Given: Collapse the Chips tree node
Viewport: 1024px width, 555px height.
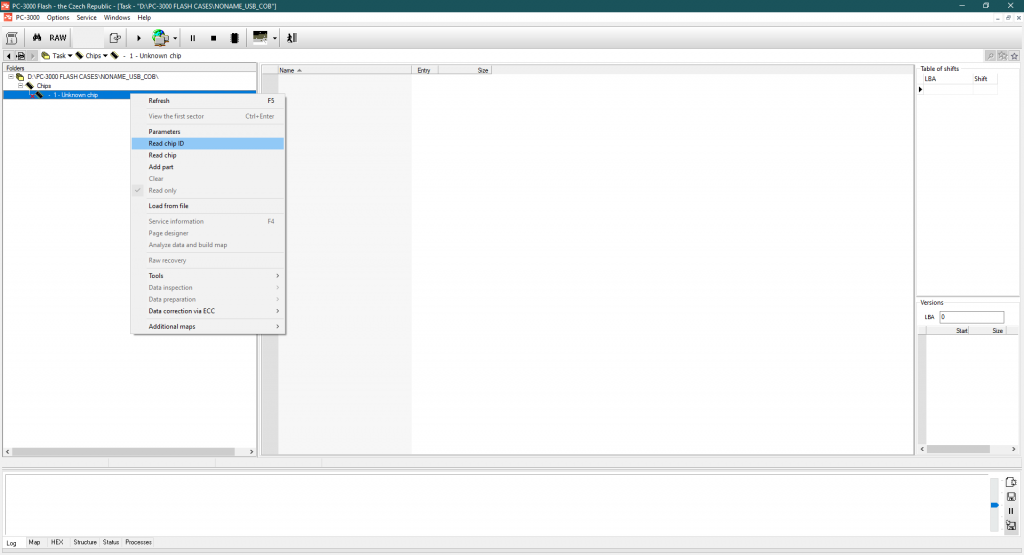Looking at the screenshot, I should pyautogui.click(x=20, y=86).
